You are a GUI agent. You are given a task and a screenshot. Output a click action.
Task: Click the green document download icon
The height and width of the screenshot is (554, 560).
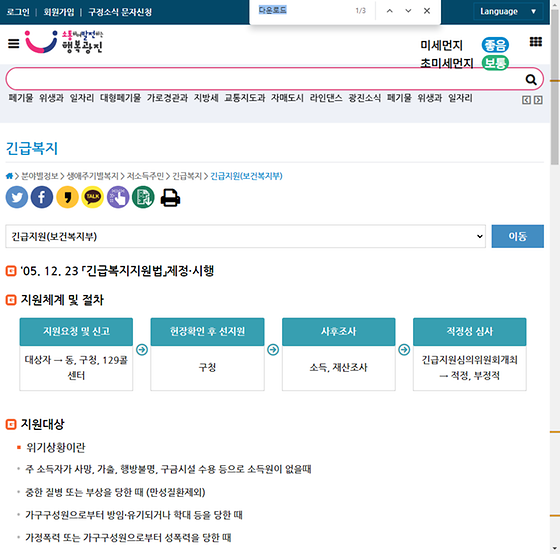pyautogui.click(x=143, y=197)
